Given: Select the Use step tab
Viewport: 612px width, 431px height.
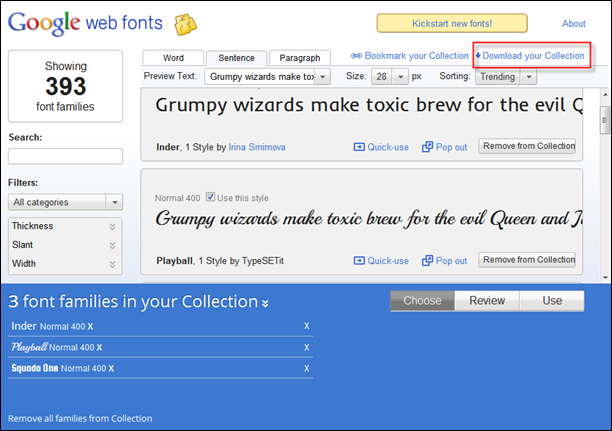Looking at the screenshot, I should point(552,301).
